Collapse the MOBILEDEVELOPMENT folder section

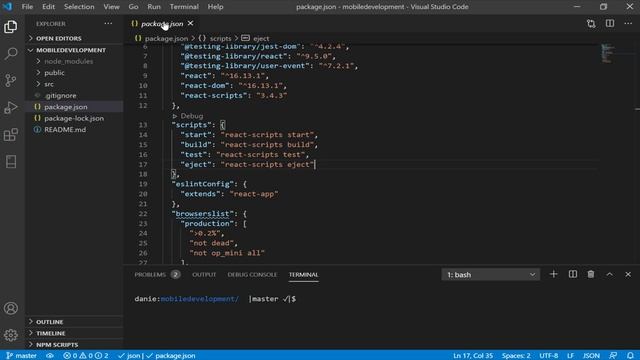(x=74, y=50)
